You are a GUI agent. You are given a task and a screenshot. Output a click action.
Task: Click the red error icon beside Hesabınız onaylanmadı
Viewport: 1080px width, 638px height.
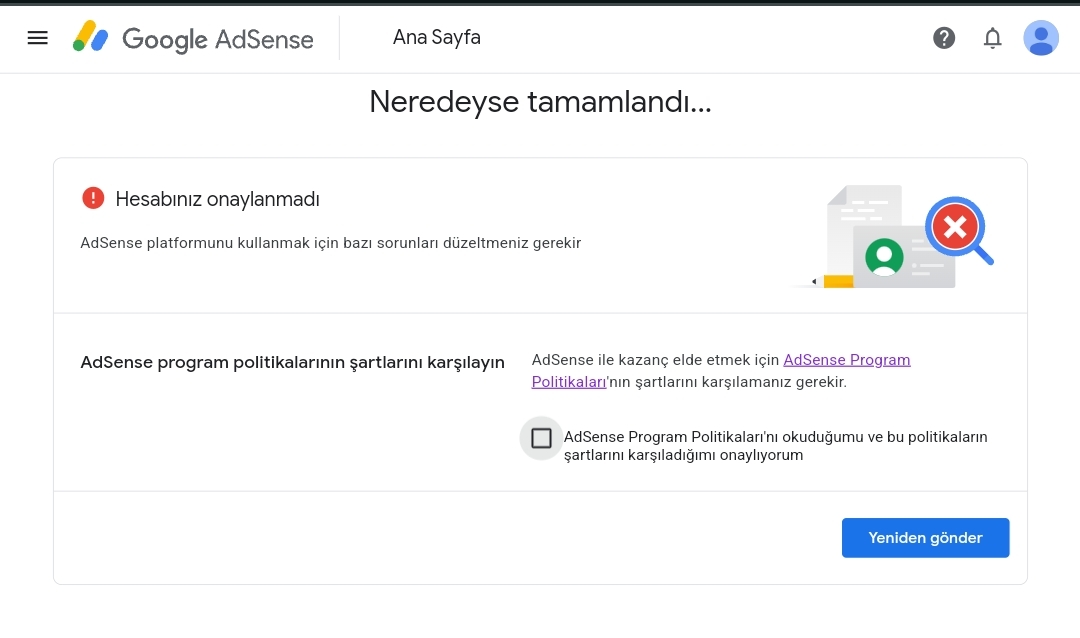93,198
